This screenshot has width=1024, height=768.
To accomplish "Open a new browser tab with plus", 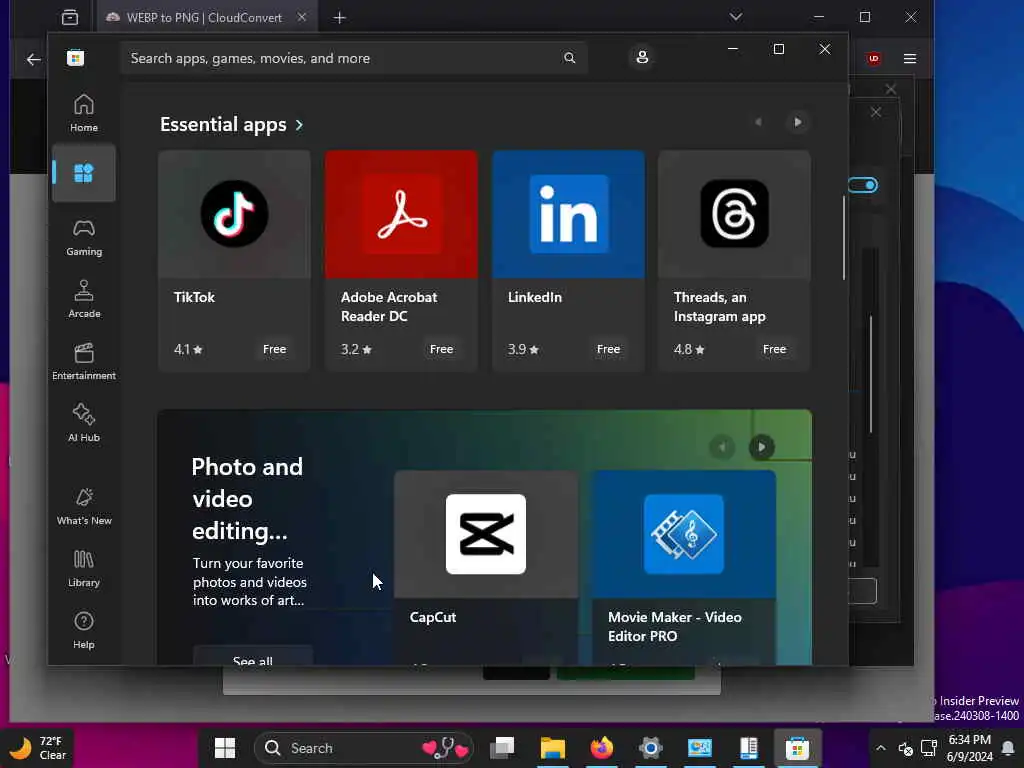I will (x=339, y=18).
